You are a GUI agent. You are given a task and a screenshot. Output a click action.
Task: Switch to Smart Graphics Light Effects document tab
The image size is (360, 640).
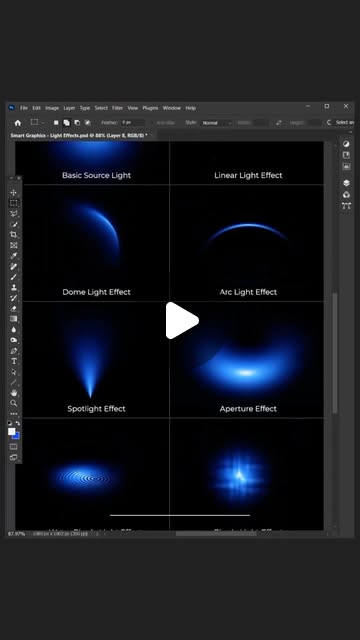coord(79,135)
